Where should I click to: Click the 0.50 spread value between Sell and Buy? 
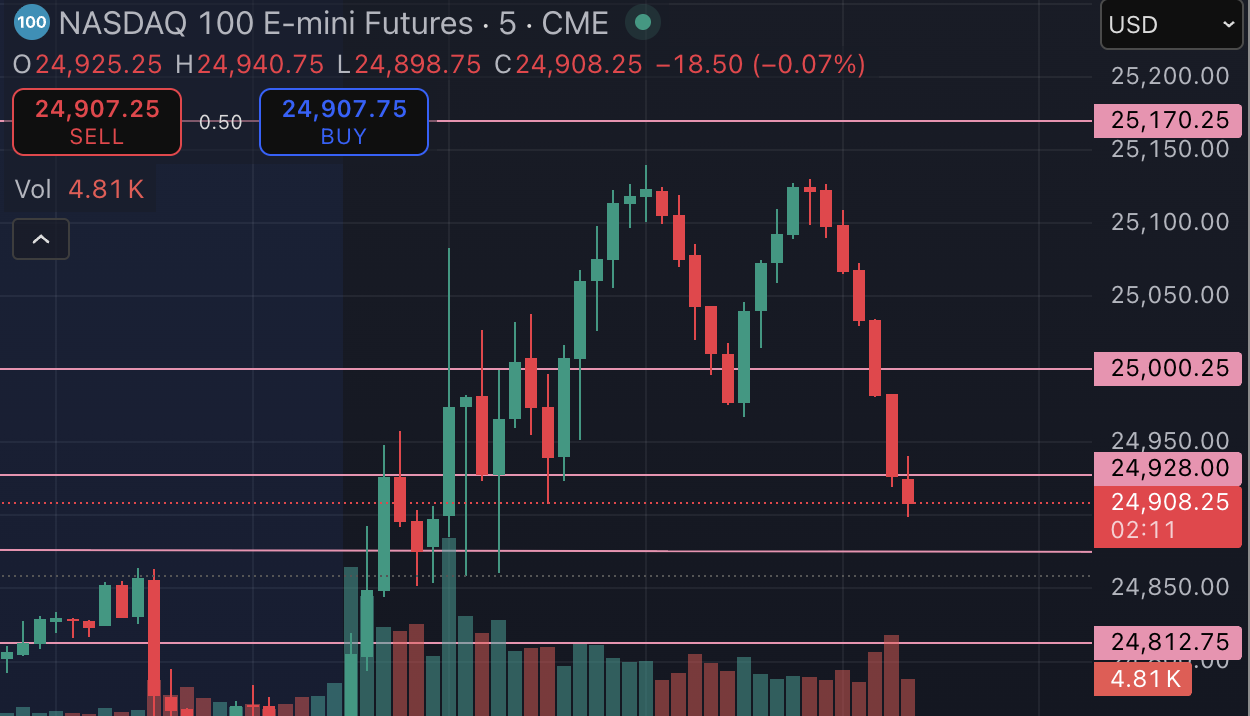[x=220, y=122]
